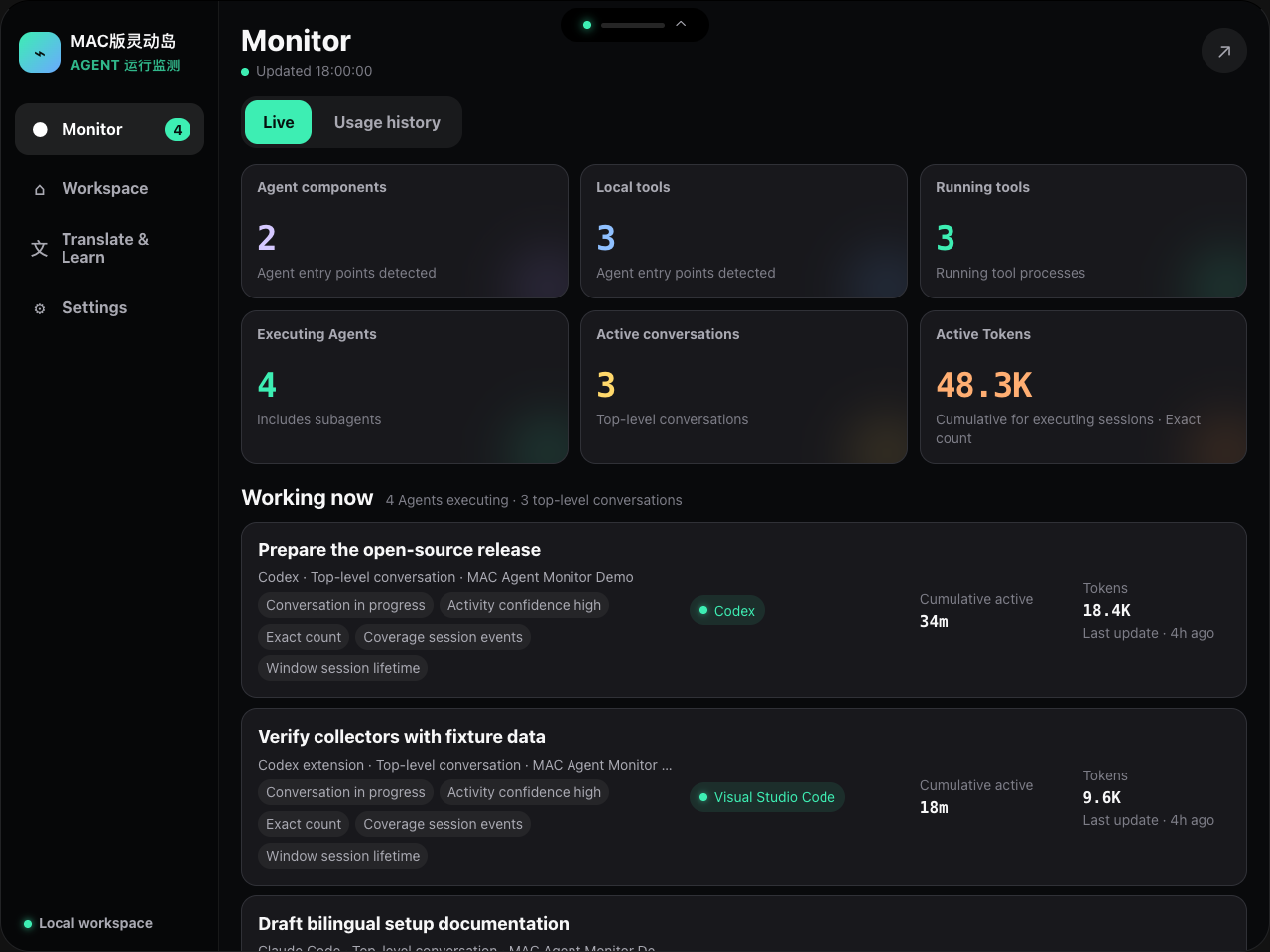Viewport: 1270px width, 952px height.
Task: Open 'Verify collectors with fixture data' conversation
Action: (744, 797)
